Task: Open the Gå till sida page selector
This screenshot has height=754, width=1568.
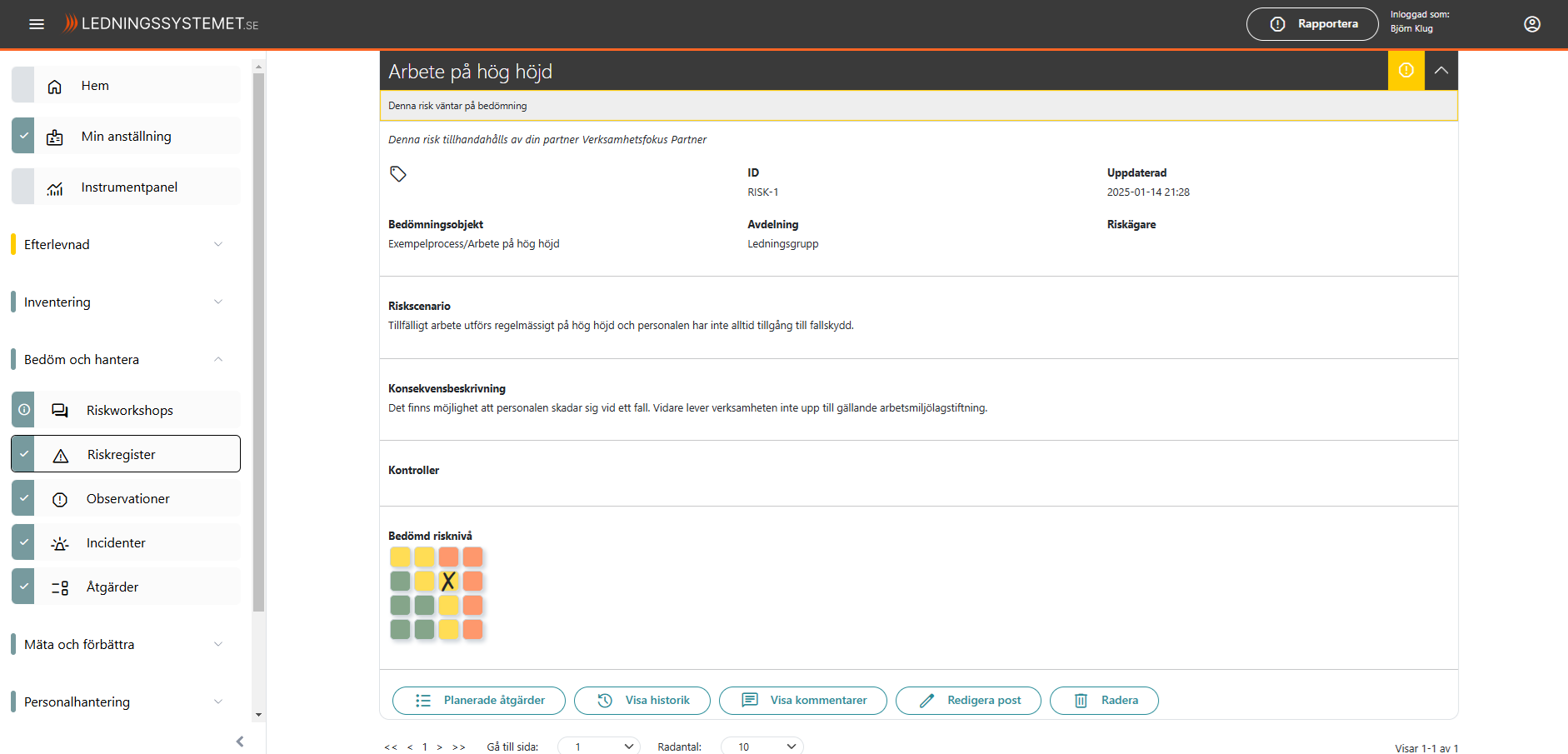Action: pyautogui.click(x=598, y=746)
